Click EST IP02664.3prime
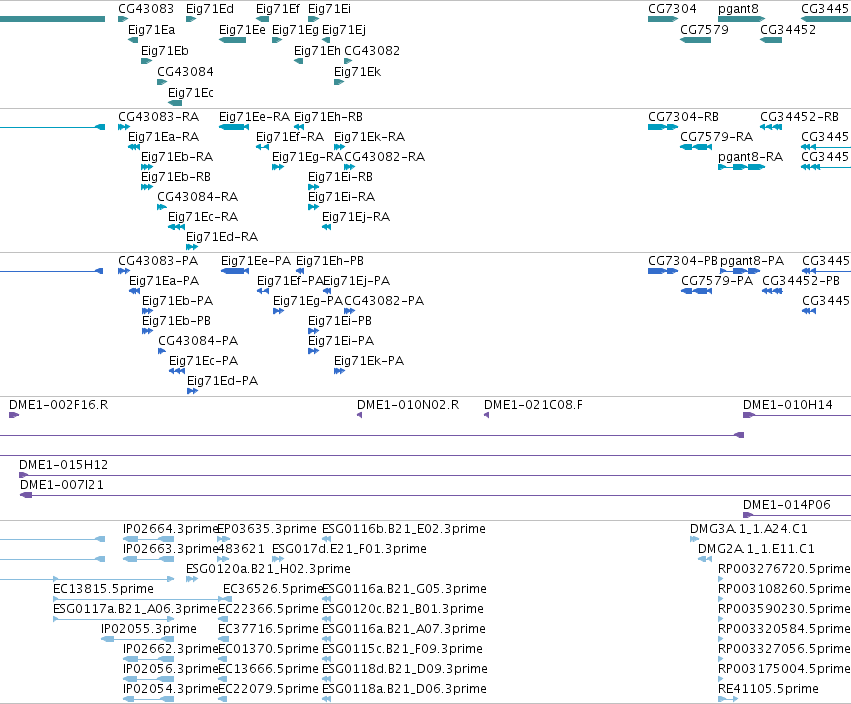 [170, 529]
